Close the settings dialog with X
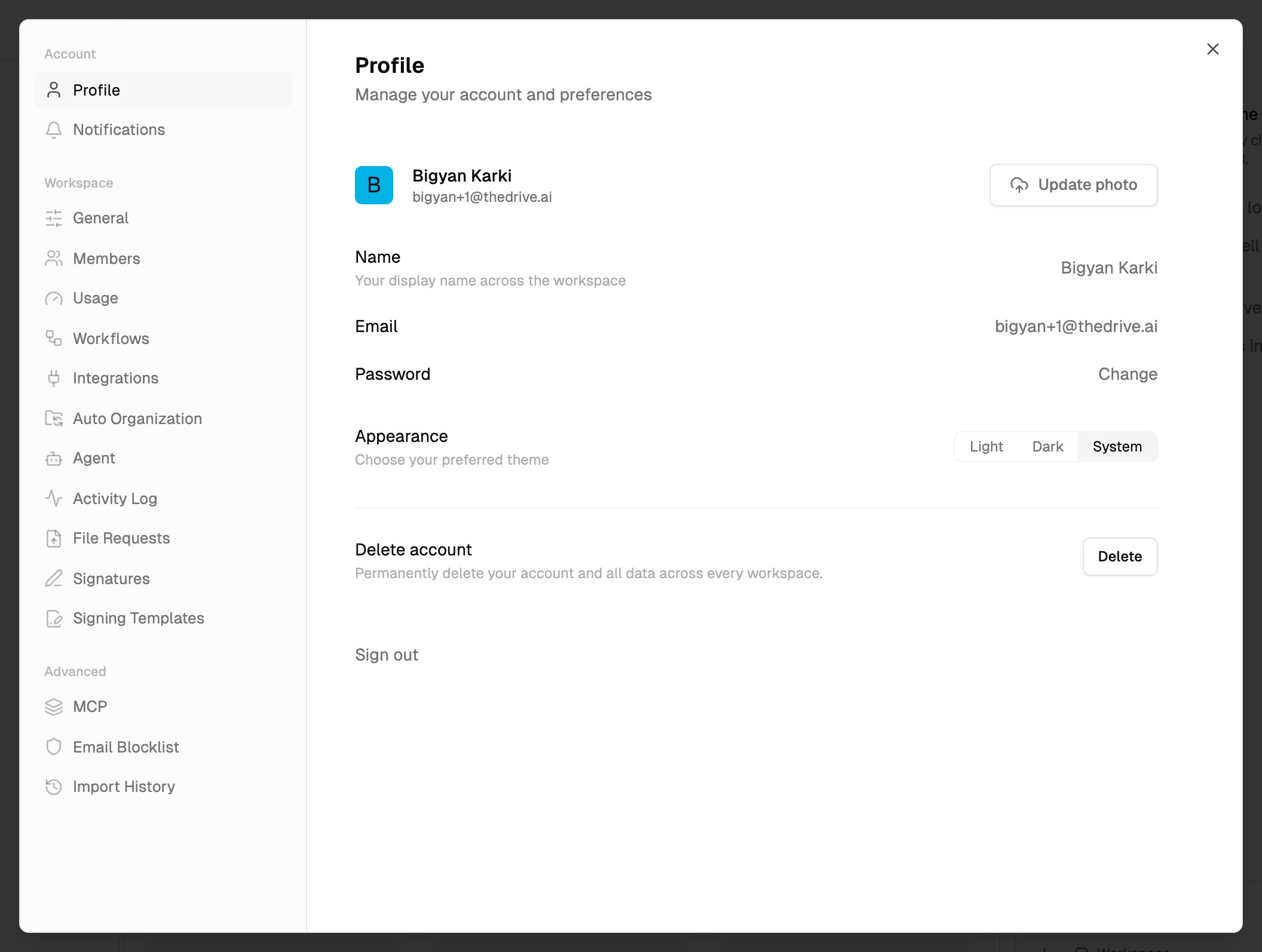 pyautogui.click(x=1212, y=49)
